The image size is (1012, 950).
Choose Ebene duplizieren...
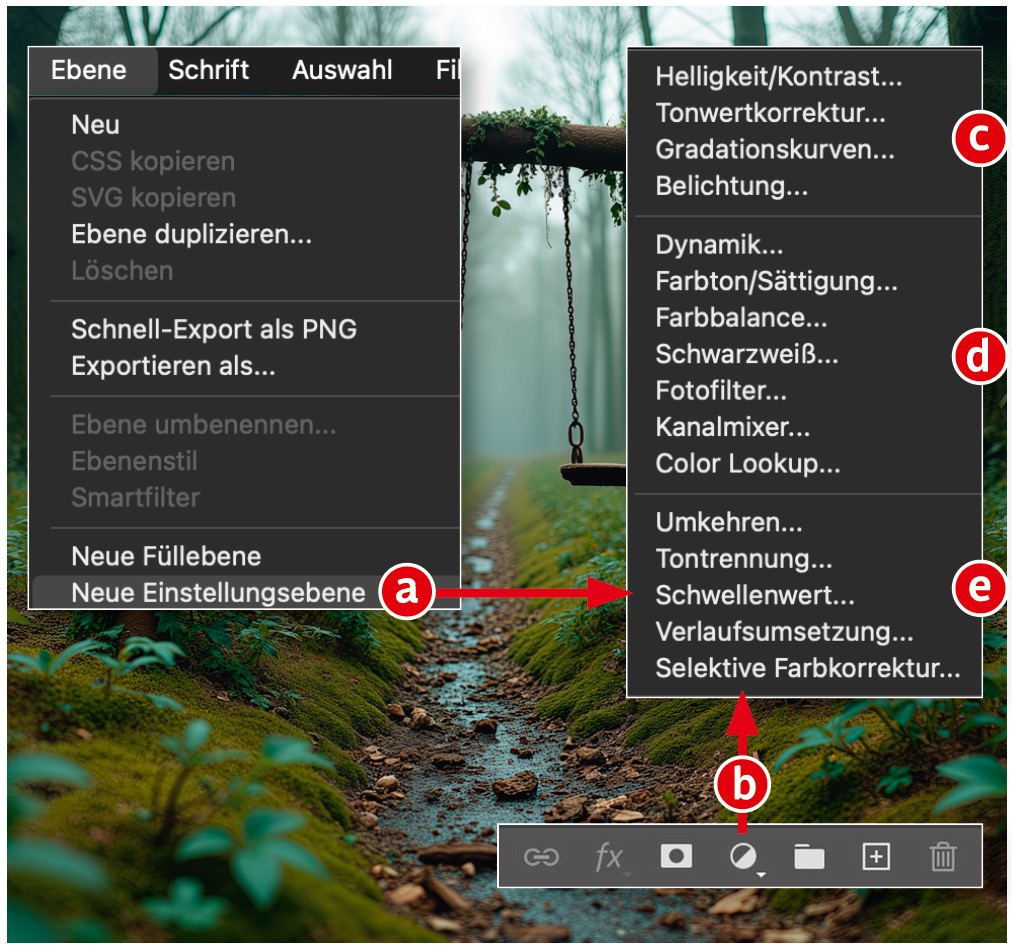[192, 234]
